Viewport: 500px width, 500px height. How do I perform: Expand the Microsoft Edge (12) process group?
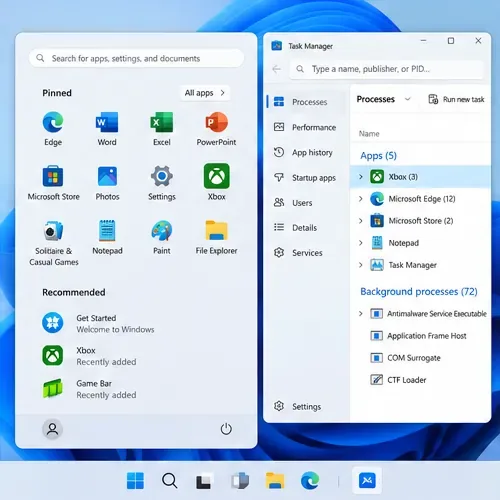click(x=361, y=199)
